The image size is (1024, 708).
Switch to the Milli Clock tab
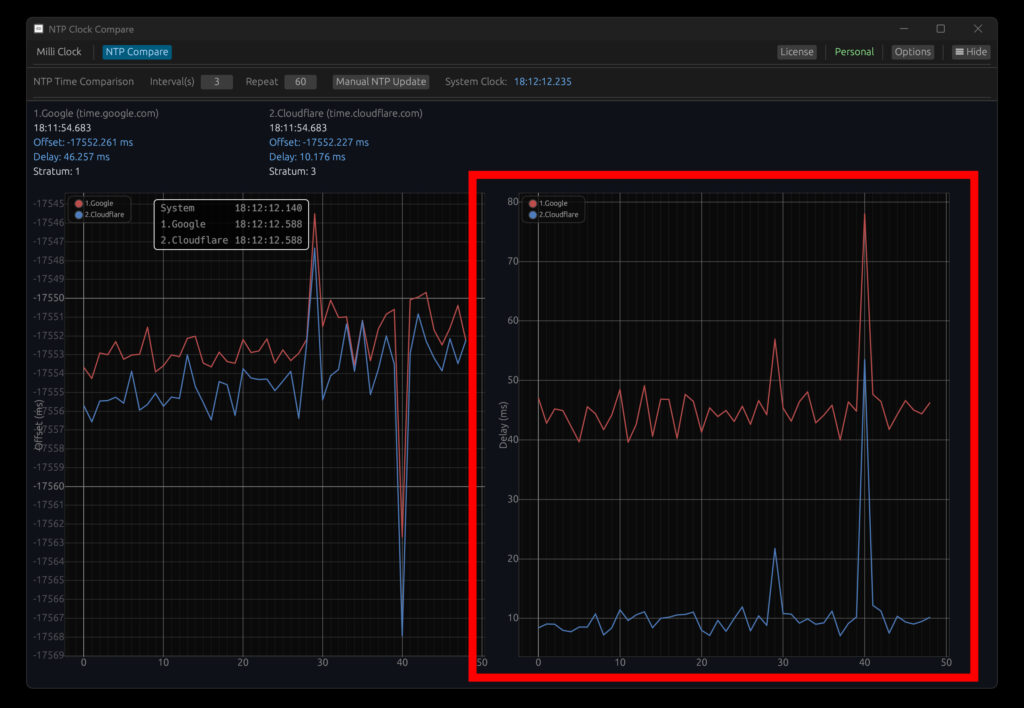59,52
